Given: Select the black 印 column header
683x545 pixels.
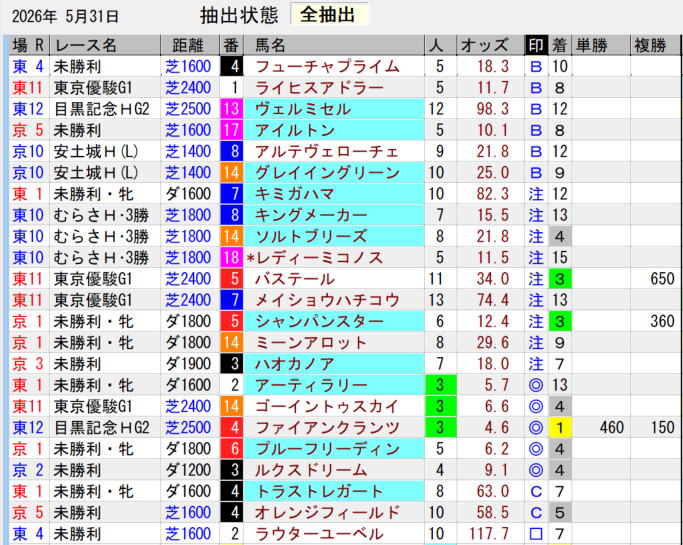Looking at the screenshot, I should (x=536, y=45).
